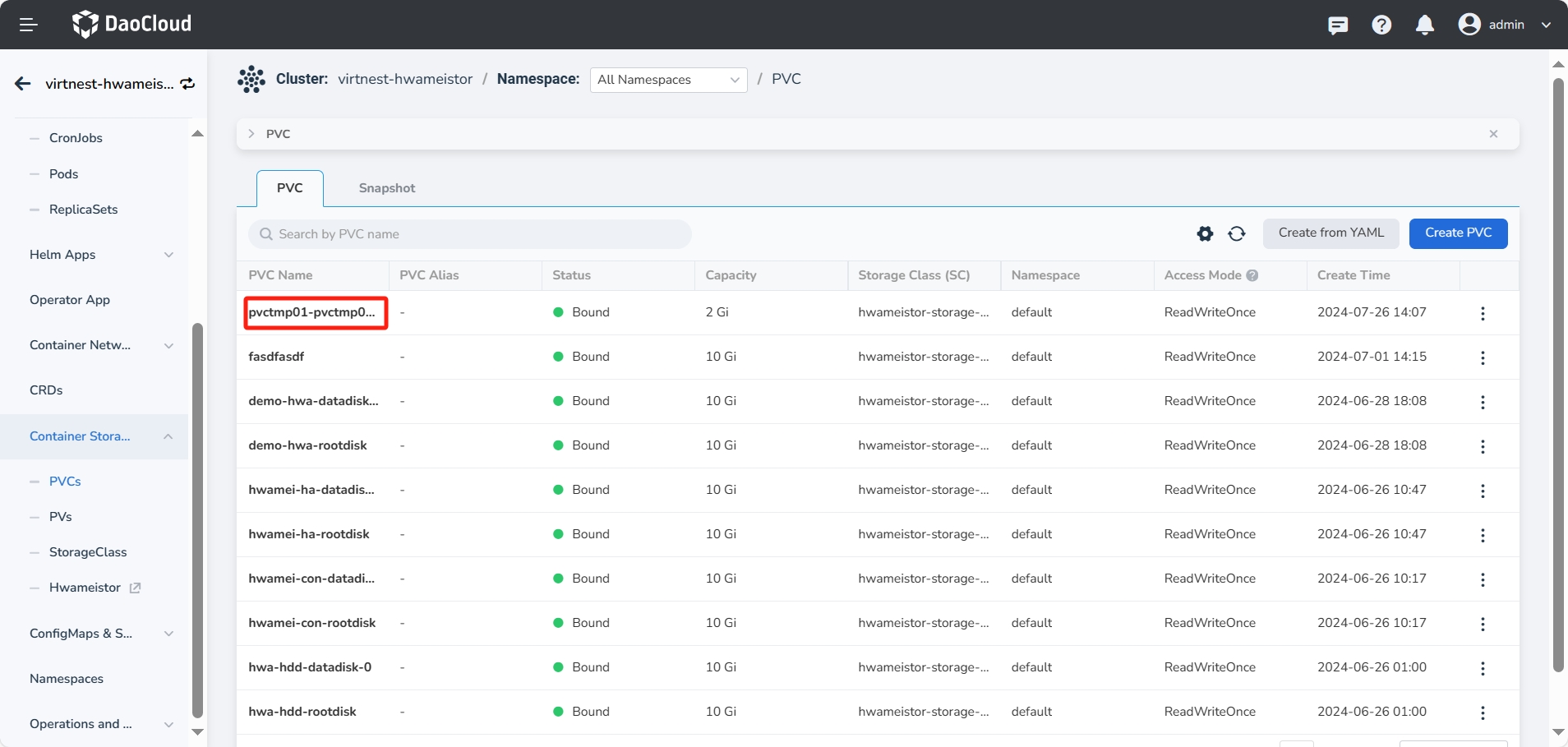Go back using the left arrow
Viewport: 1568px width, 747px height.
23,84
